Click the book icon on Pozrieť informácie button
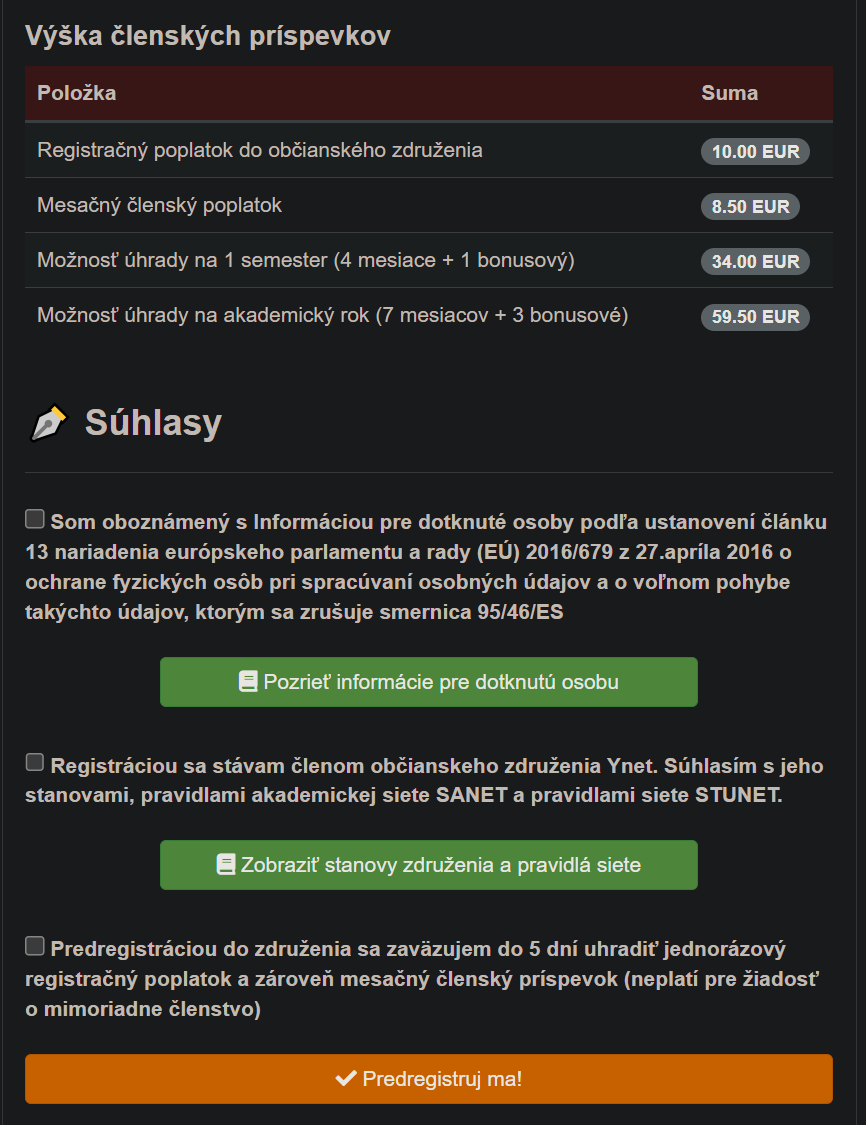Viewport: 866px width, 1125px height. [248, 682]
